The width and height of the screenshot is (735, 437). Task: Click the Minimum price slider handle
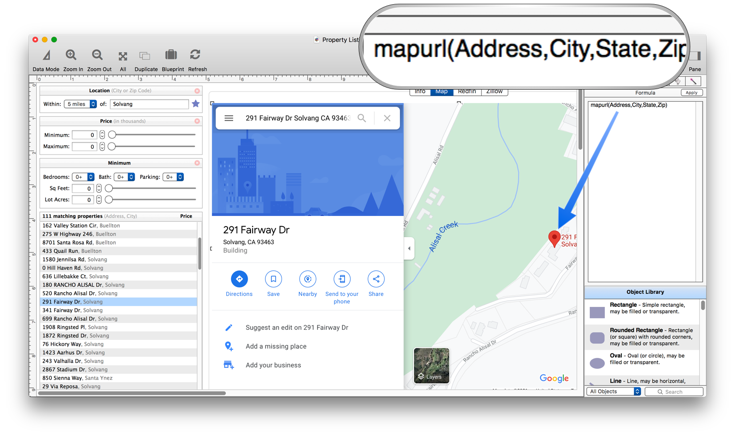(x=112, y=135)
